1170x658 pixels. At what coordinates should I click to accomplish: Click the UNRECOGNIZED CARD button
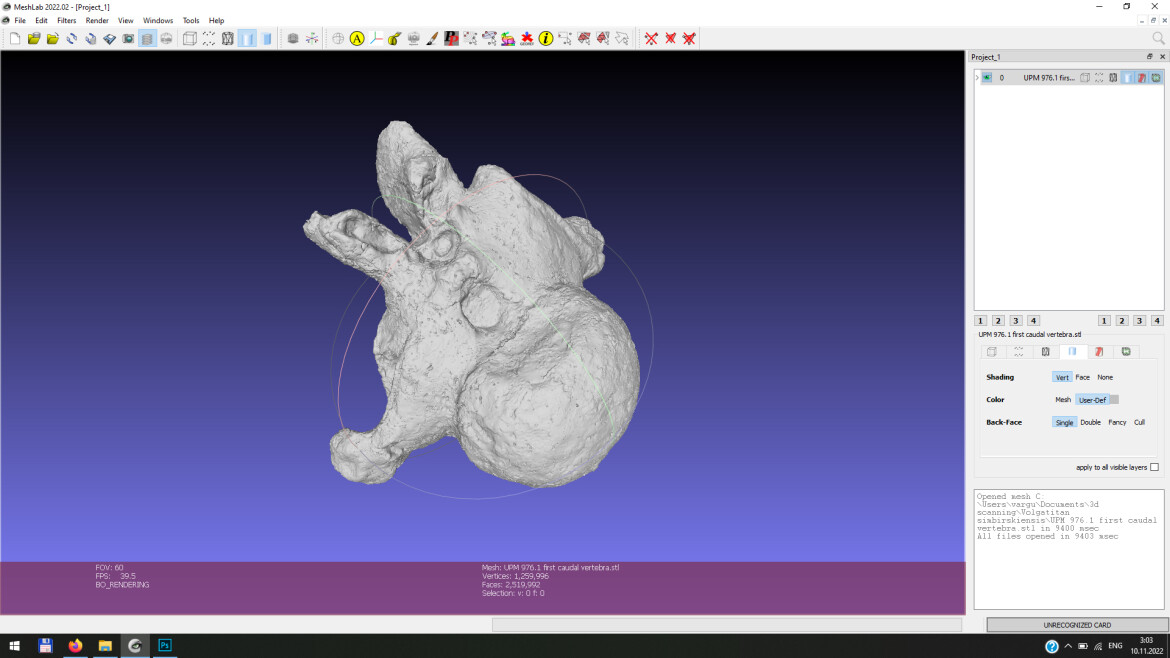pyautogui.click(x=1077, y=625)
